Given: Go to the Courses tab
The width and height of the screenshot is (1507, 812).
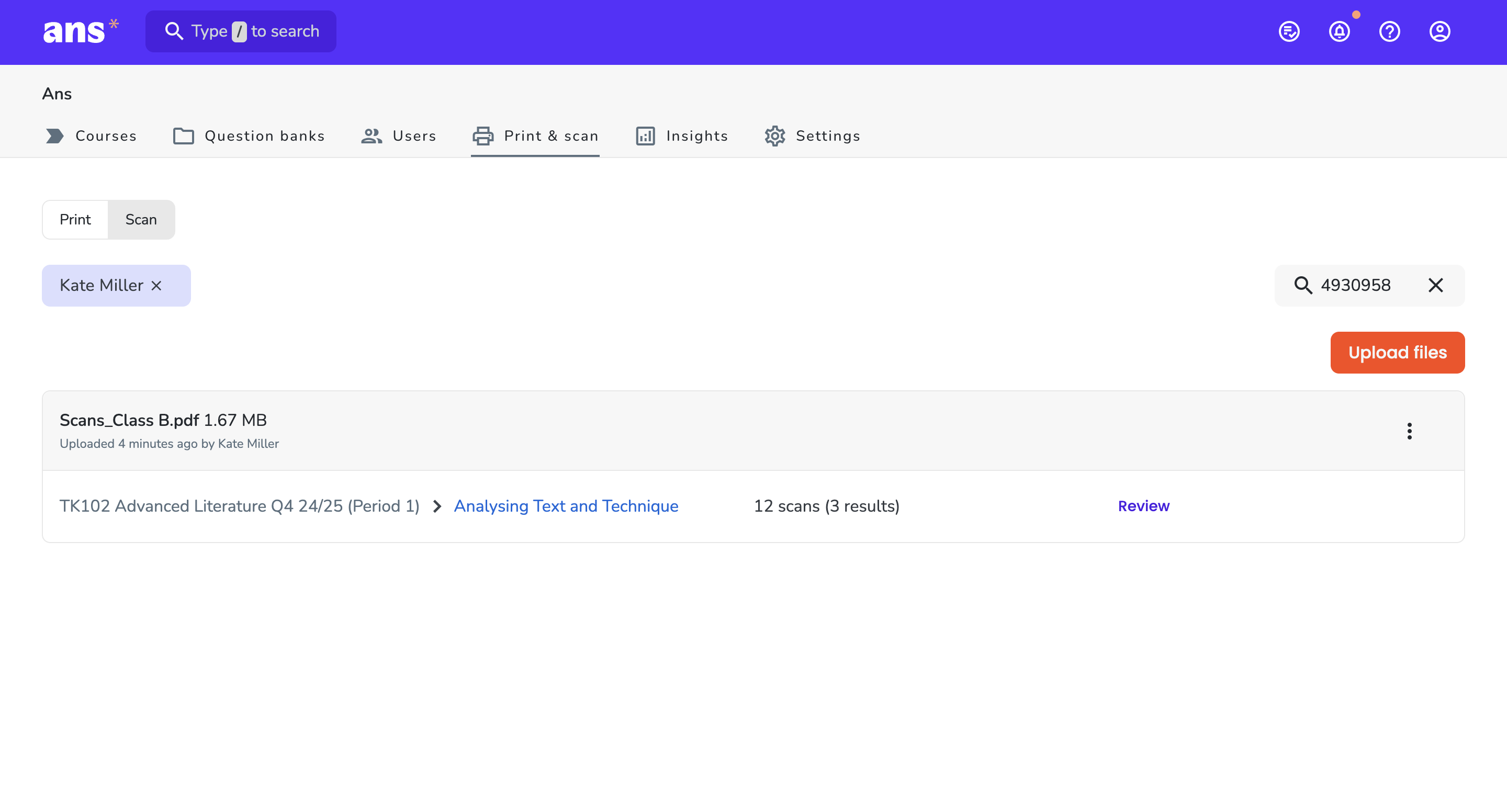Looking at the screenshot, I should [x=91, y=136].
